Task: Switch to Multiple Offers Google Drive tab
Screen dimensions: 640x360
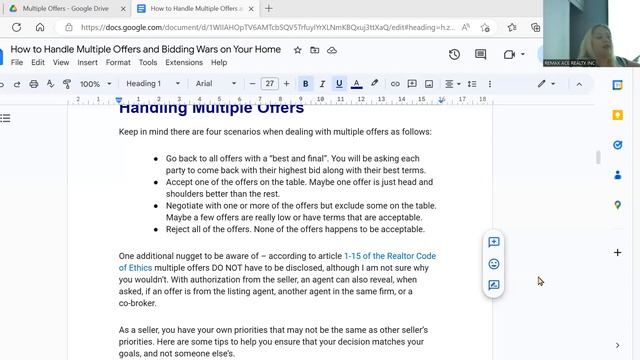Action: coord(65,9)
